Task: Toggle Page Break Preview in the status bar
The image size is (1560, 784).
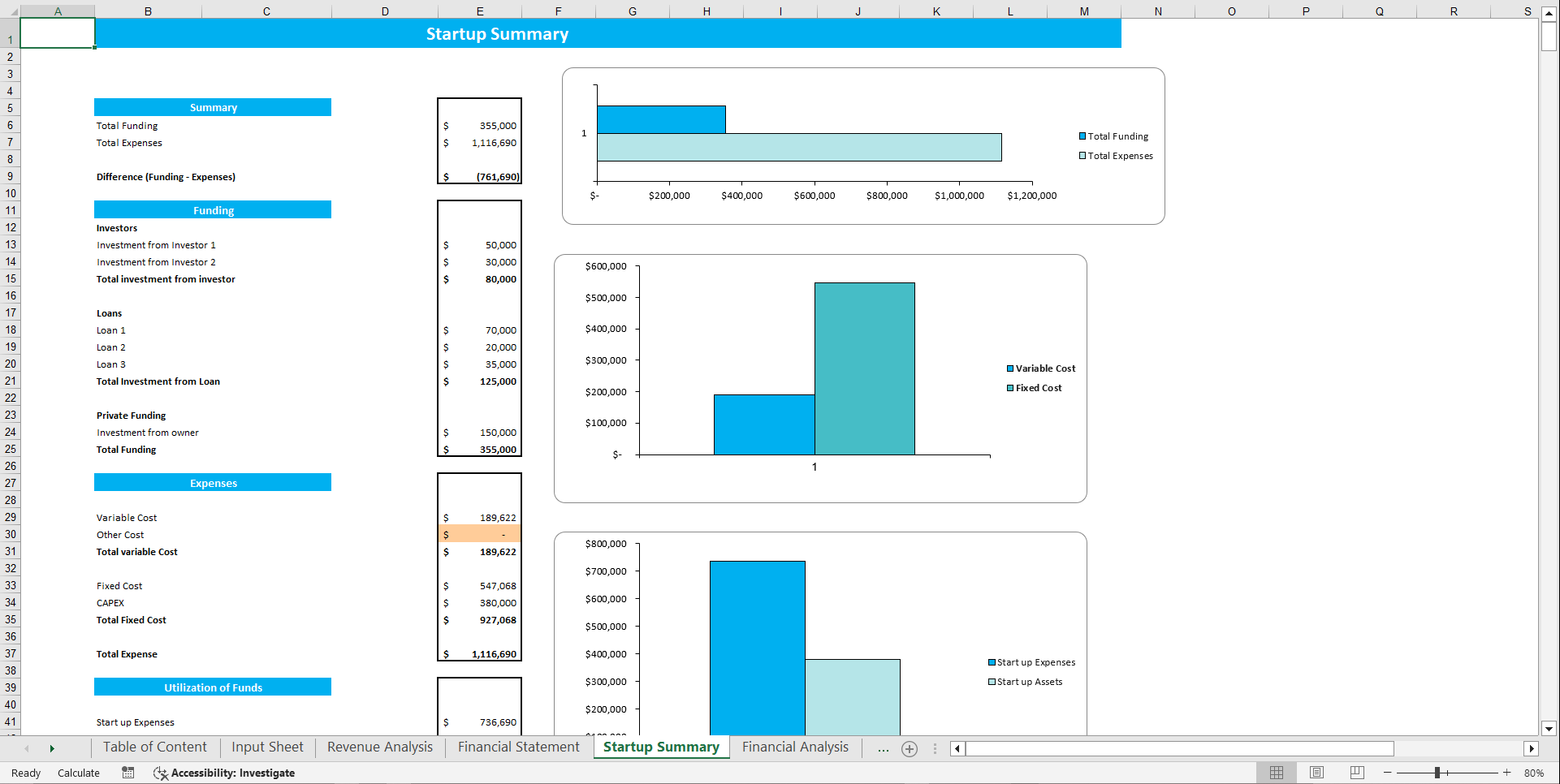Action: tap(1356, 773)
